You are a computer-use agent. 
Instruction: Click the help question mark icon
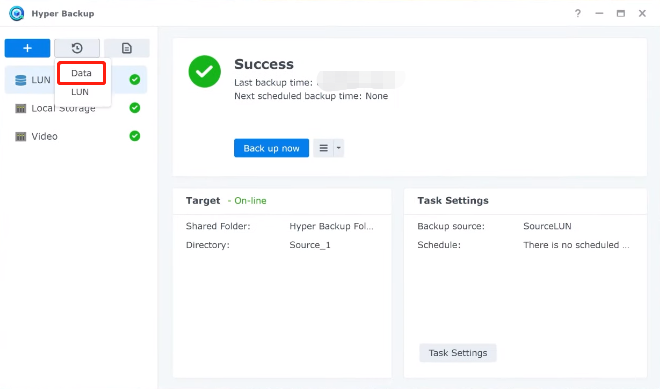coord(578,13)
